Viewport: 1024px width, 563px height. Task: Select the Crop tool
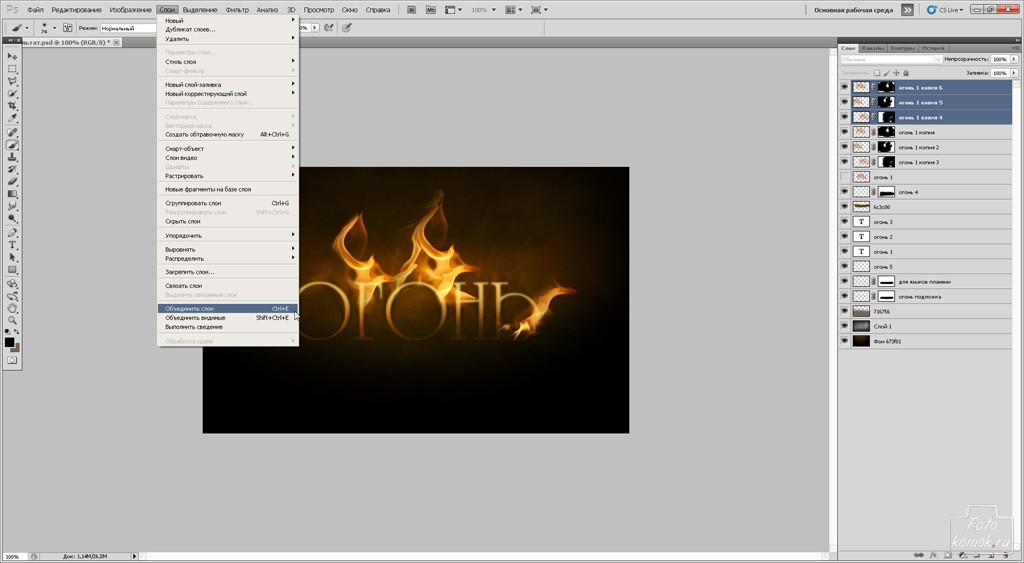pos(12,106)
